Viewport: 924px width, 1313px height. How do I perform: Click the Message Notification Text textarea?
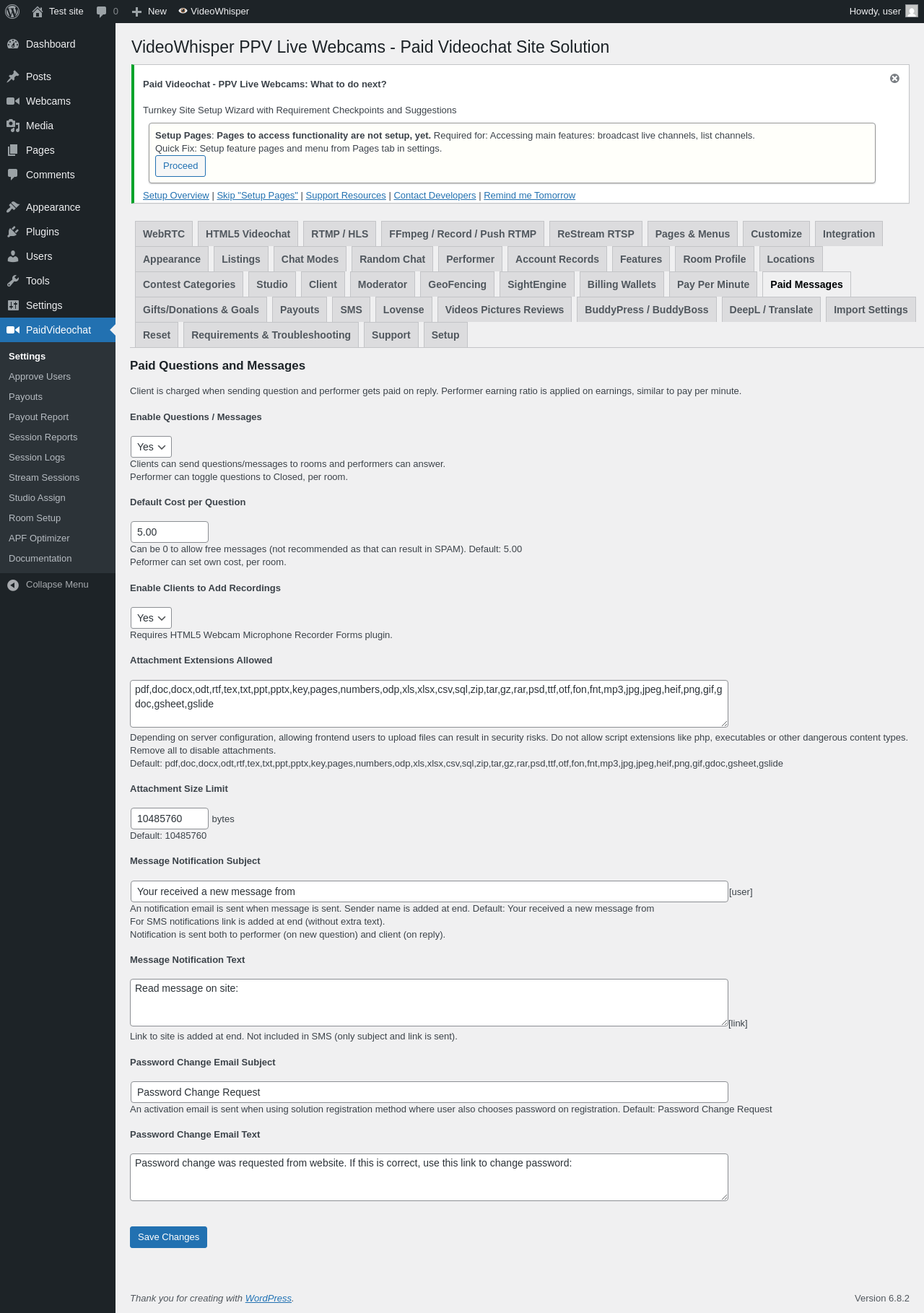[x=429, y=1003]
